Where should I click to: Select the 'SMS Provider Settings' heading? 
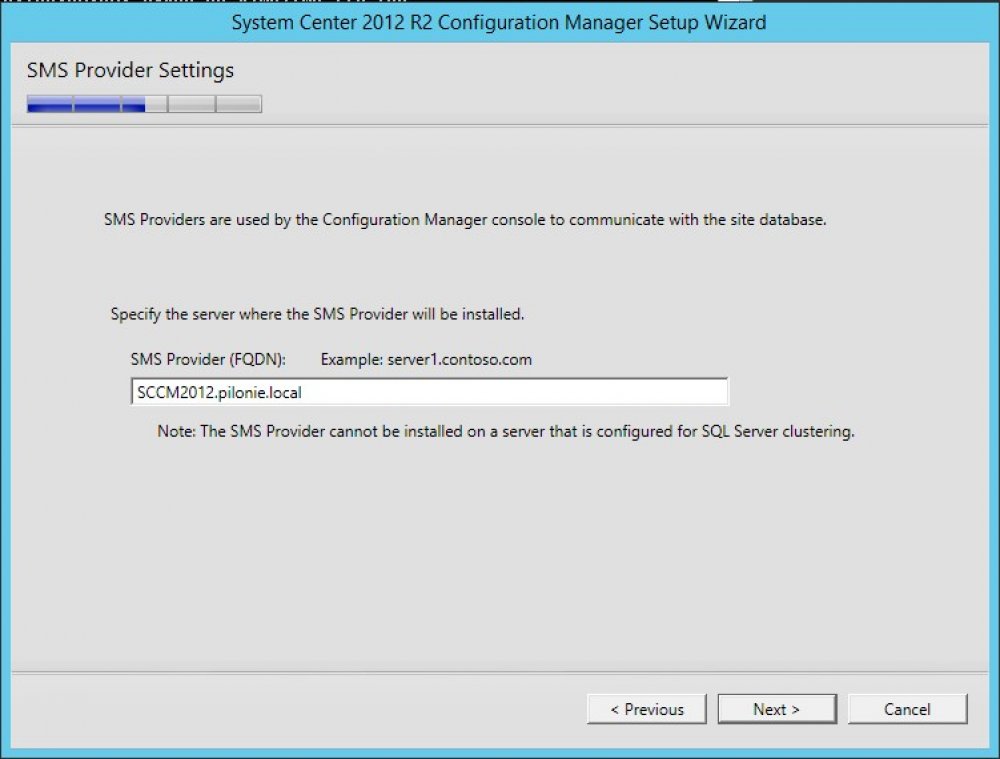130,70
